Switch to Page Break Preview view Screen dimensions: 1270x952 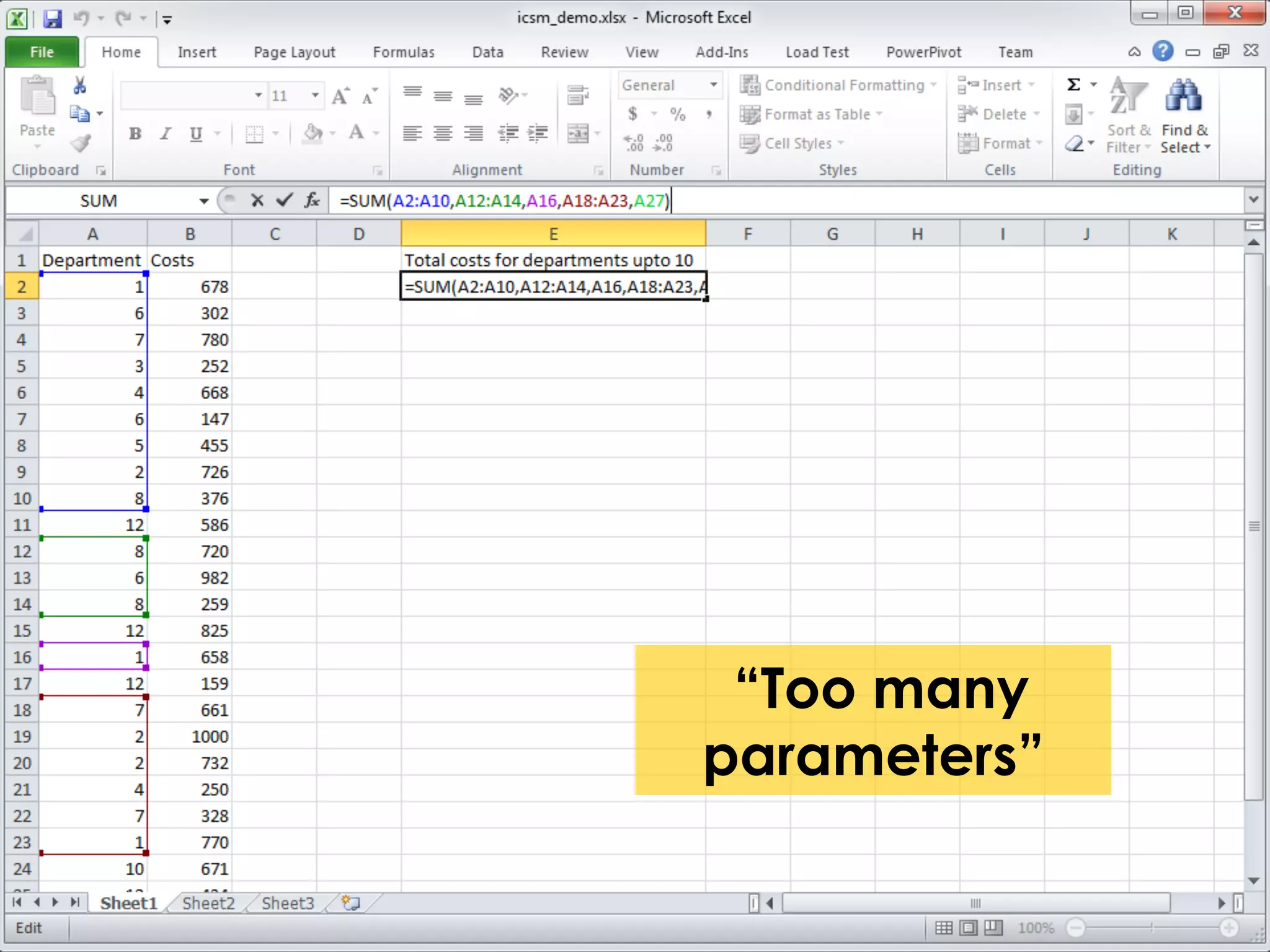pos(993,927)
